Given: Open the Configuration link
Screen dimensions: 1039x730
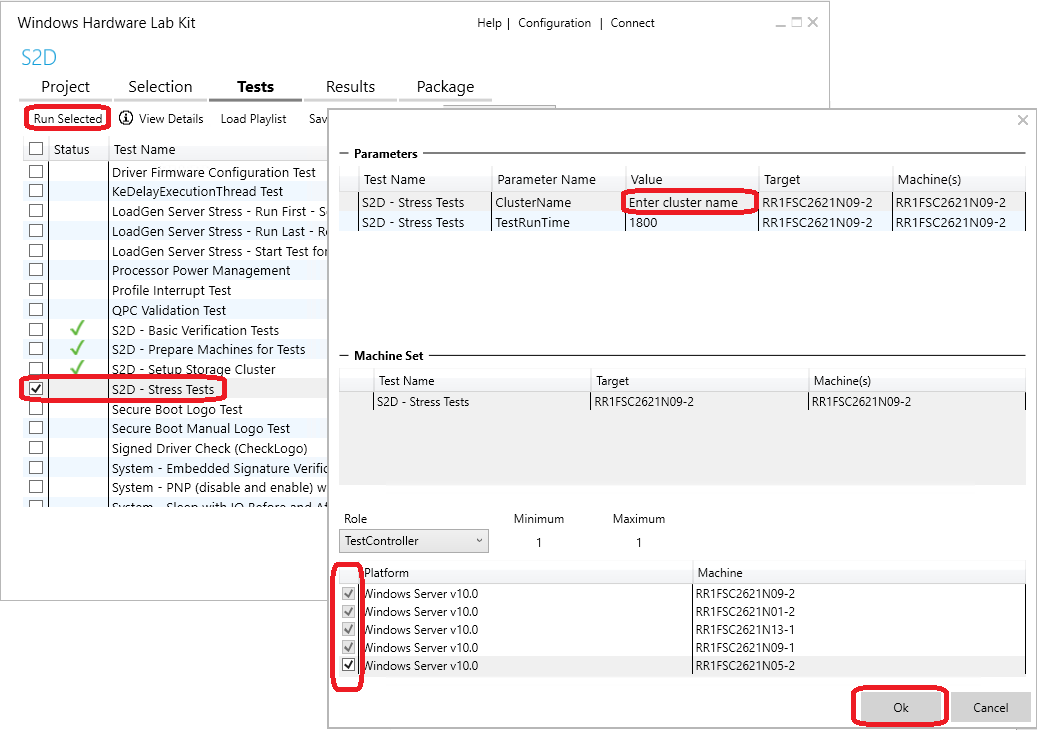Looking at the screenshot, I should click(555, 23).
